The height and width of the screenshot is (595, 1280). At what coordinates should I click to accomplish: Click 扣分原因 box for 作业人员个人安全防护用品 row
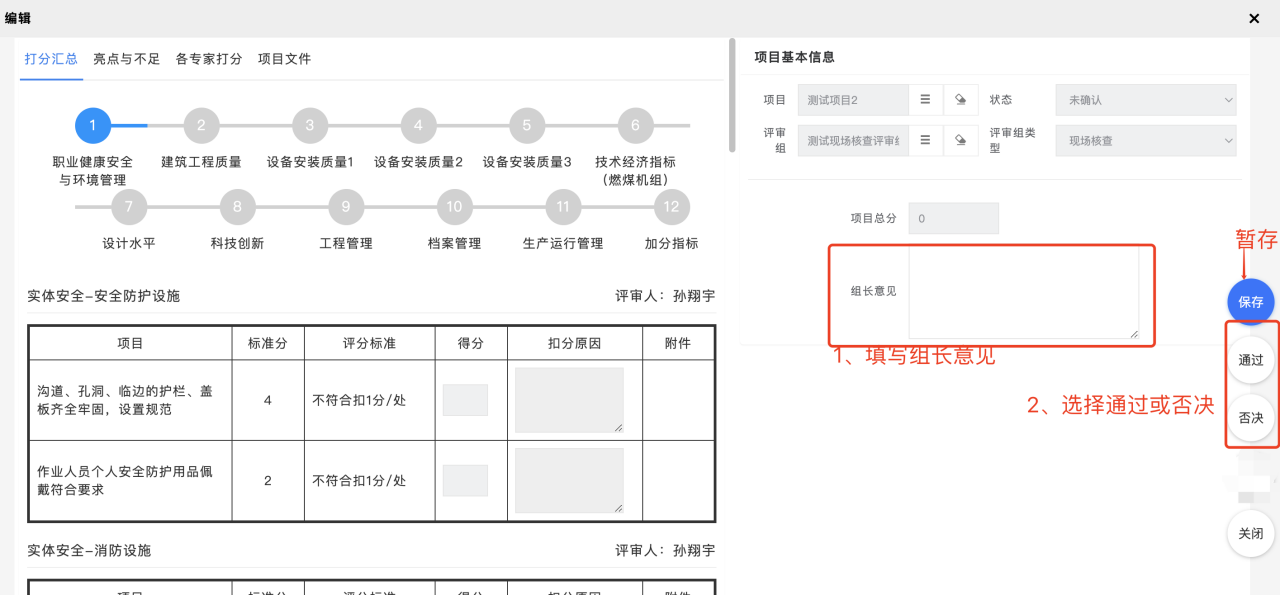(x=570, y=480)
